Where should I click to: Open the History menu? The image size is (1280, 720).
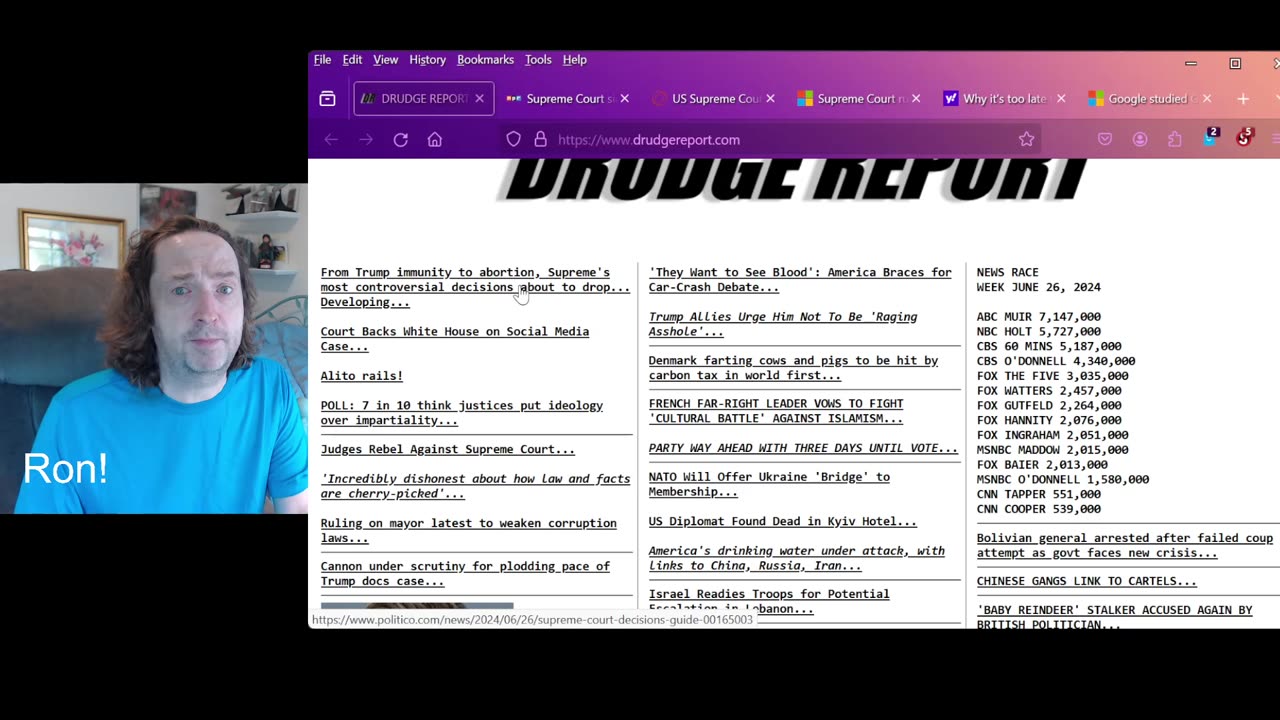[x=427, y=60]
